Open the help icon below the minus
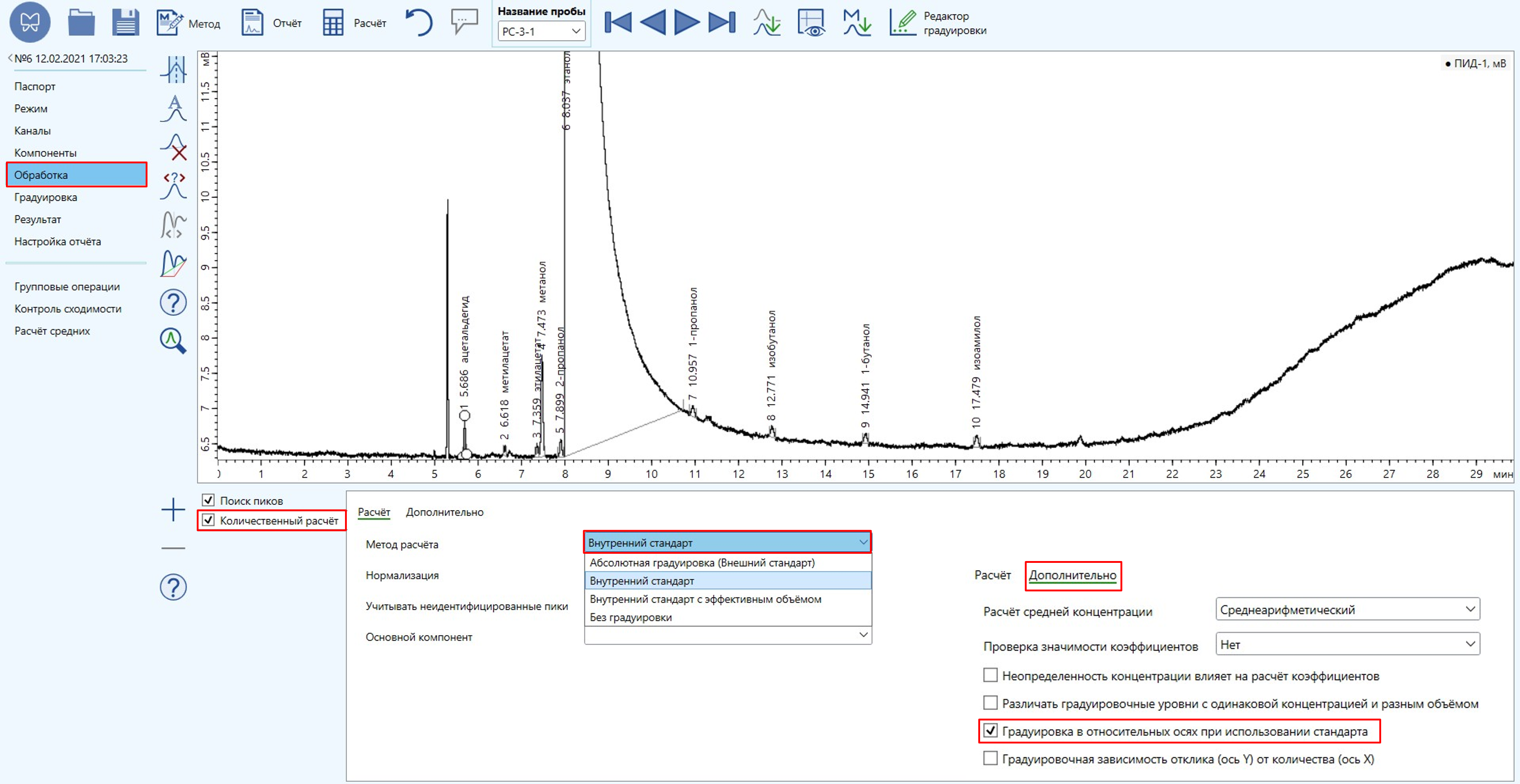Image resolution: width=1520 pixels, height=784 pixels. [x=173, y=587]
